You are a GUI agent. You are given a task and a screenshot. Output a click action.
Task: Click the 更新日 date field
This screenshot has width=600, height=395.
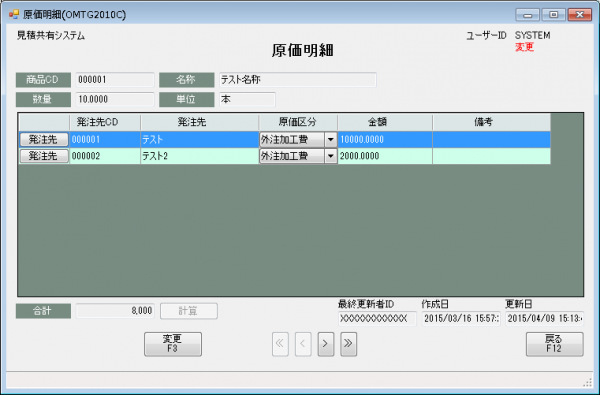coord(545,318)
